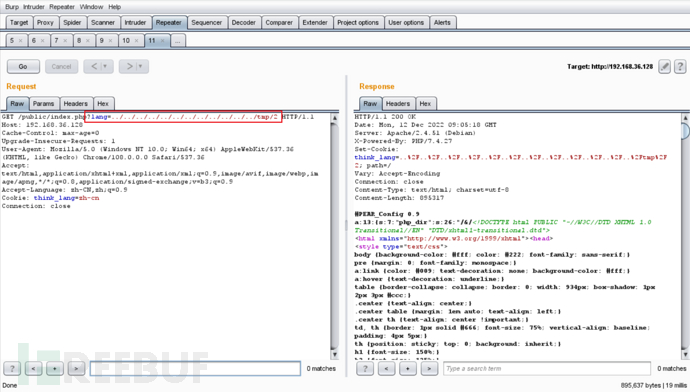
Task: Close Repeater tab 10
Action: tap(136, 40)
